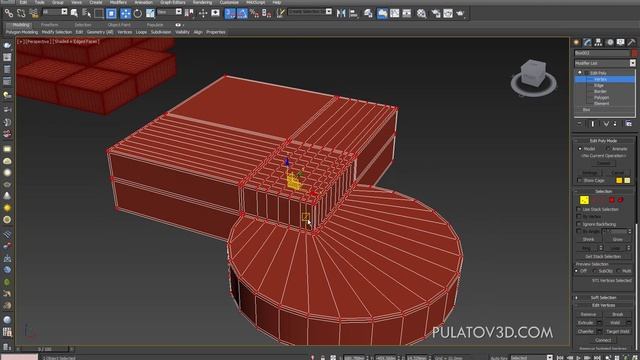Open the Utilities command panel (hammer icon)

(x=631, y=42)
